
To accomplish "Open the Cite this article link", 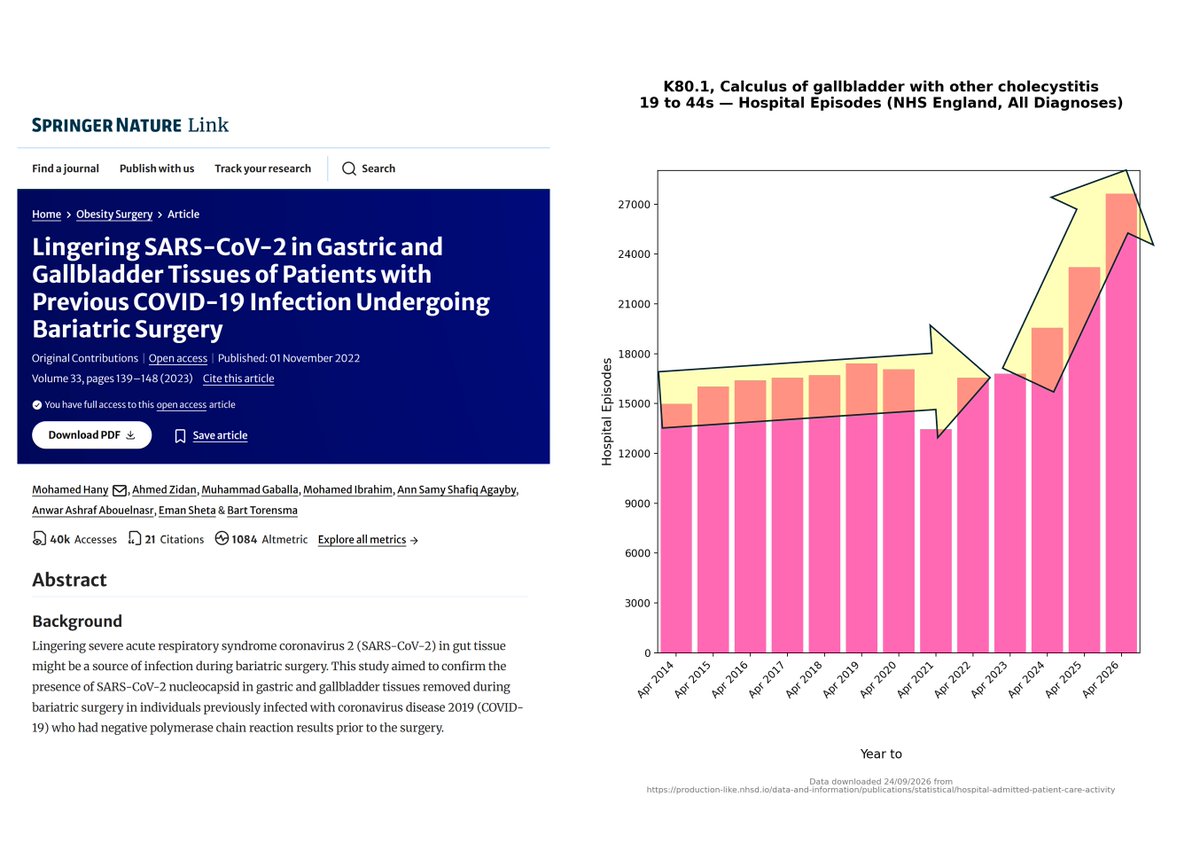I will [238, 379].
